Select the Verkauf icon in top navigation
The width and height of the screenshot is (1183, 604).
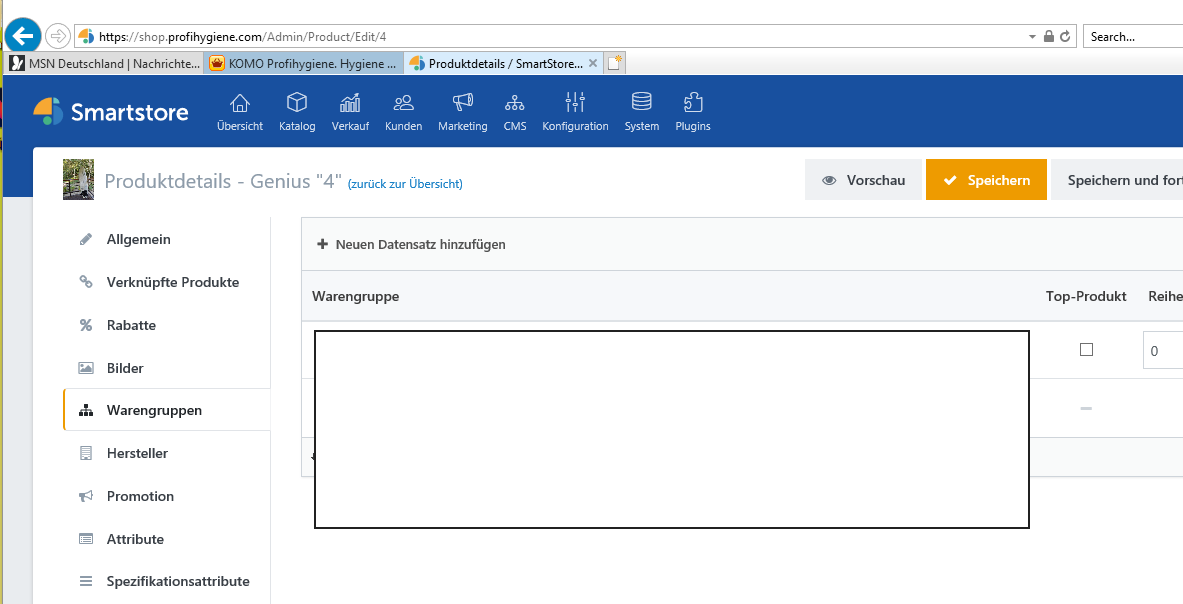point(349,103)
